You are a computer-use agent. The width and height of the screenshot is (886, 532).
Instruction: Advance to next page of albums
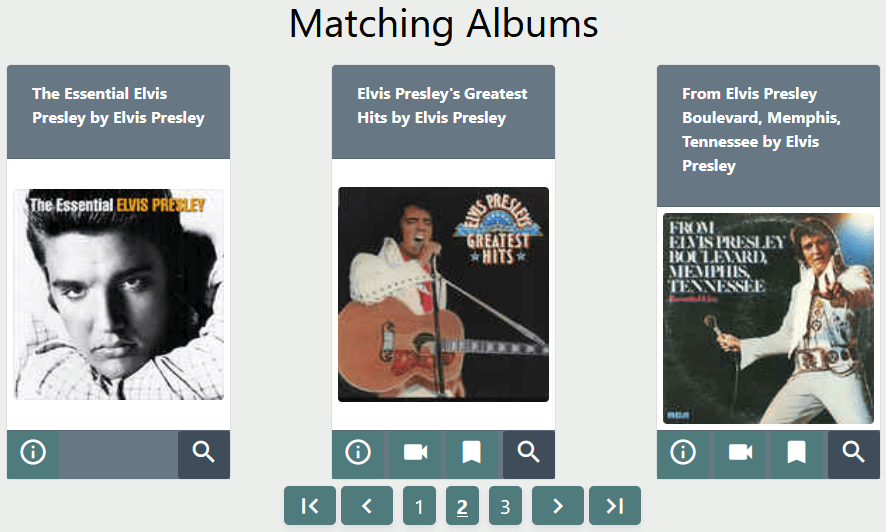[x=558, y=506]
